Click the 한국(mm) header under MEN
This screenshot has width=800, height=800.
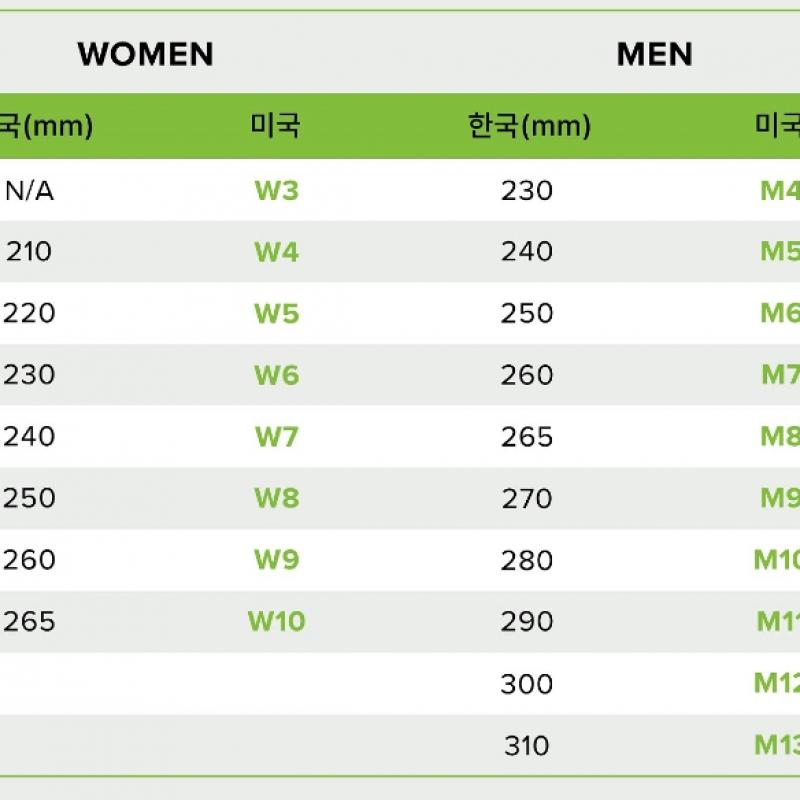pyautogui.click(x=529, y=126)
